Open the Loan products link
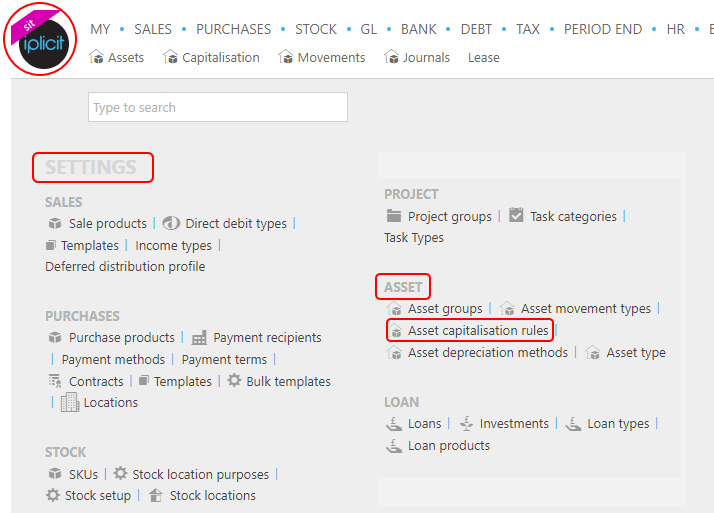The height and width of the screenshot is (513, 714). coord(449,446)
